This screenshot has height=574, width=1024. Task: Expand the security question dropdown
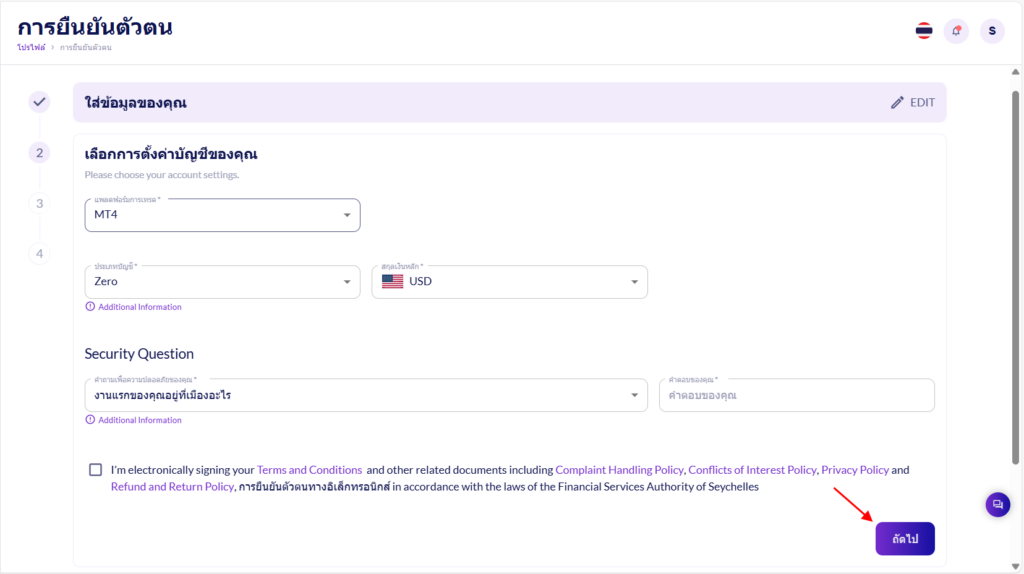[x=365, y=395]
